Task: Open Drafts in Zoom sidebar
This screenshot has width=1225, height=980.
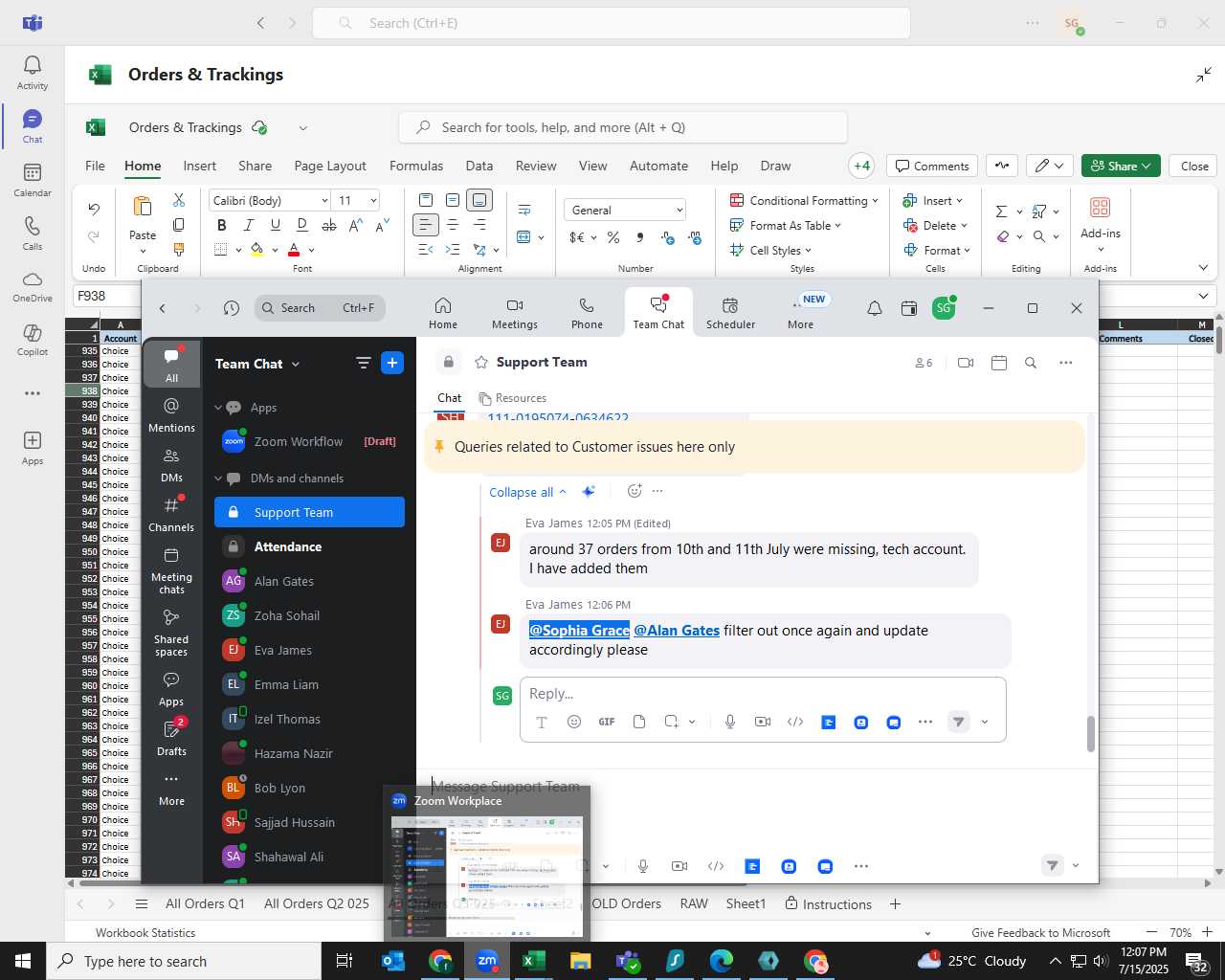Action: [171, 738]
